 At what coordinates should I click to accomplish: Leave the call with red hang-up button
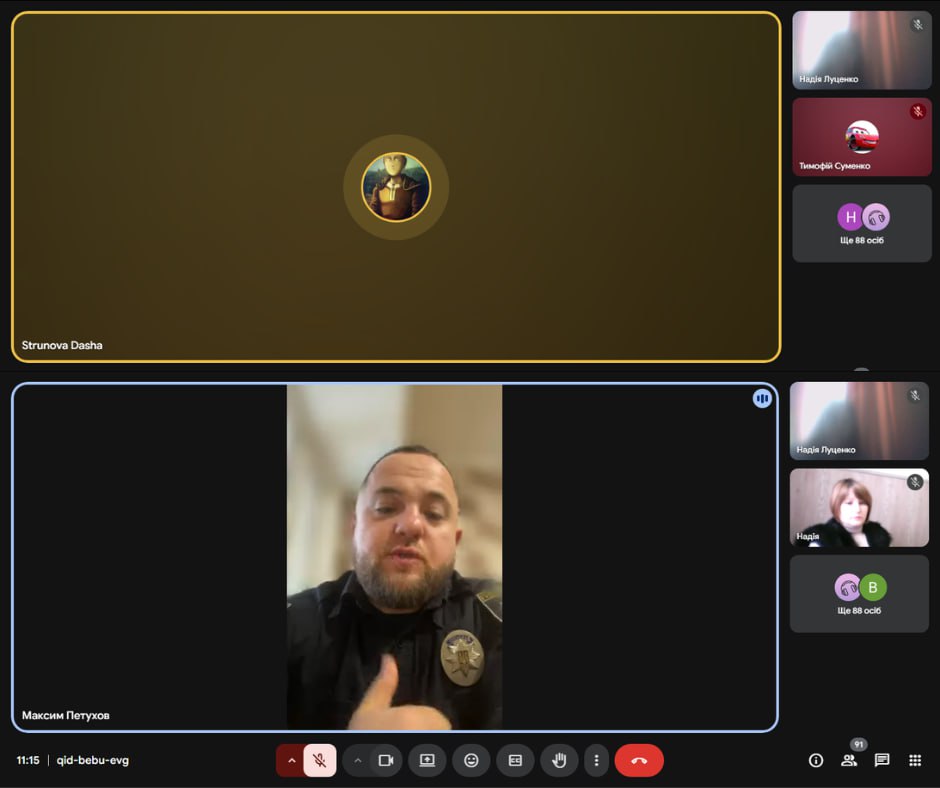tap(639, 760)
